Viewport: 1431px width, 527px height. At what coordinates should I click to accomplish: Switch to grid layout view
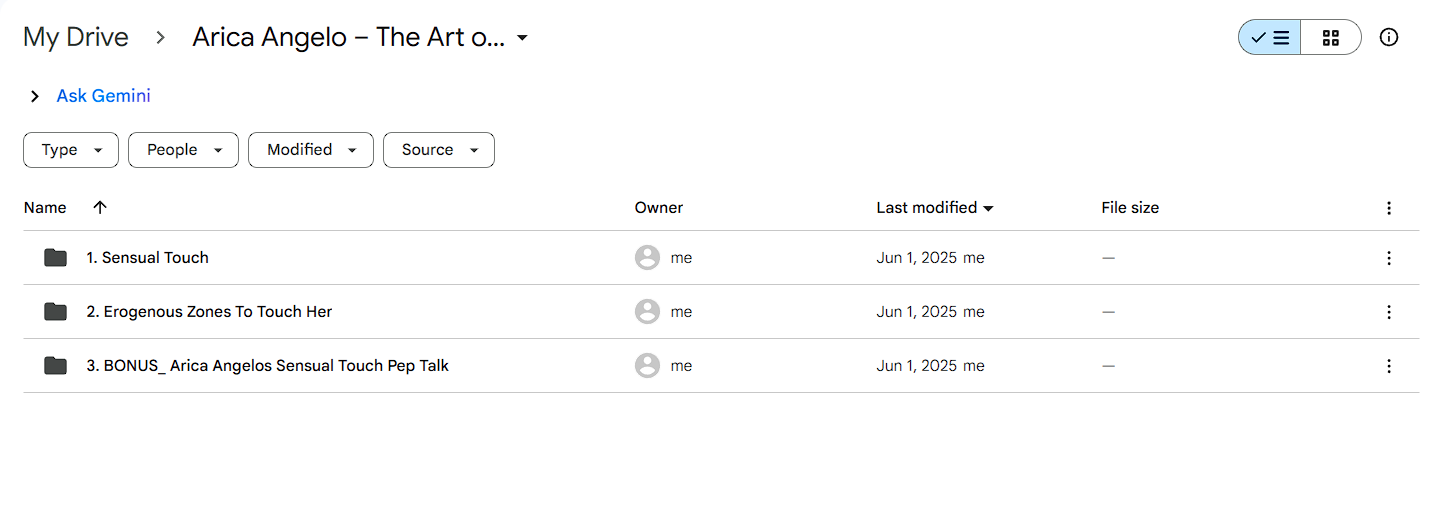coord(1330,38)
